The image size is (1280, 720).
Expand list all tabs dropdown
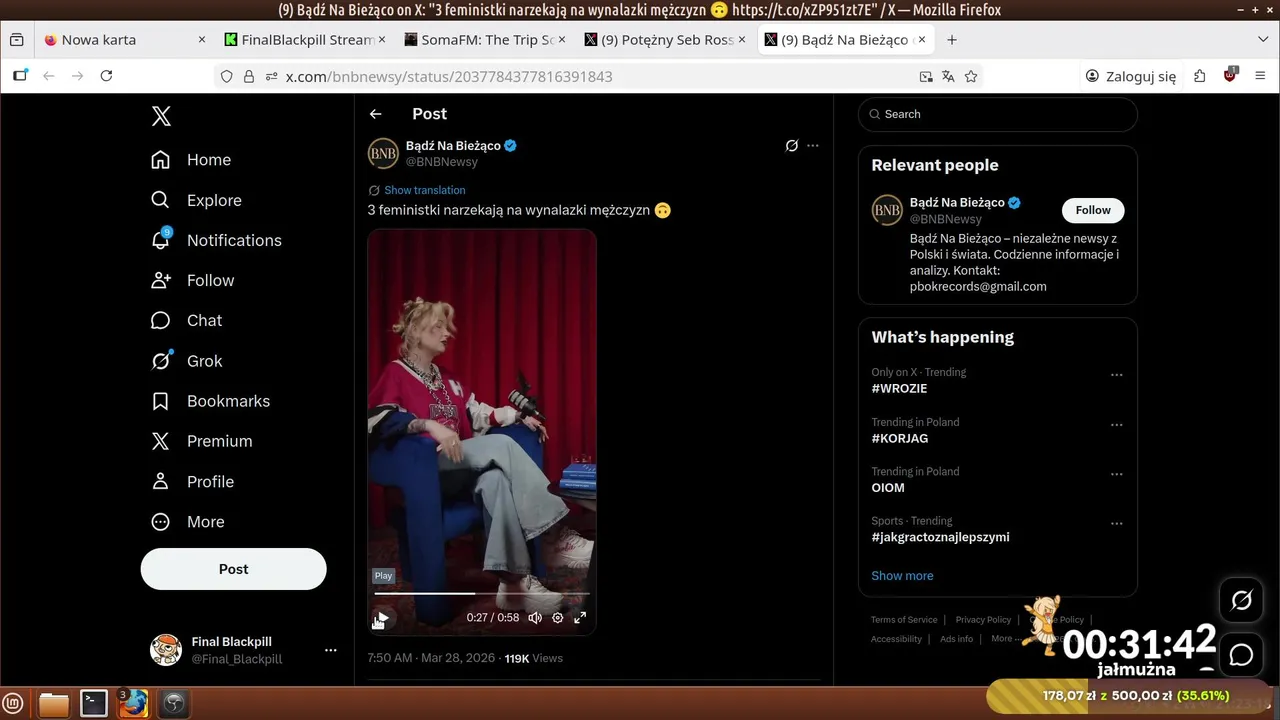click(x=1263, y=40)
